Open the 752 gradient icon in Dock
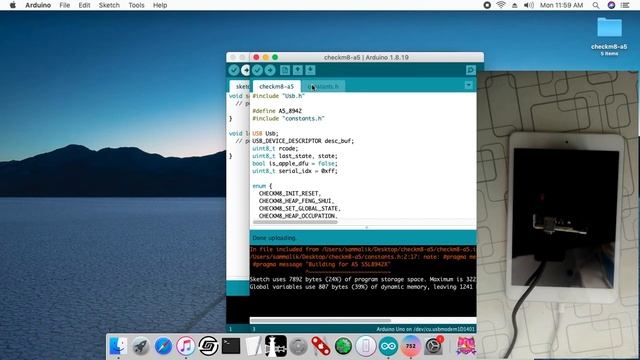 [x=411, y=346]
